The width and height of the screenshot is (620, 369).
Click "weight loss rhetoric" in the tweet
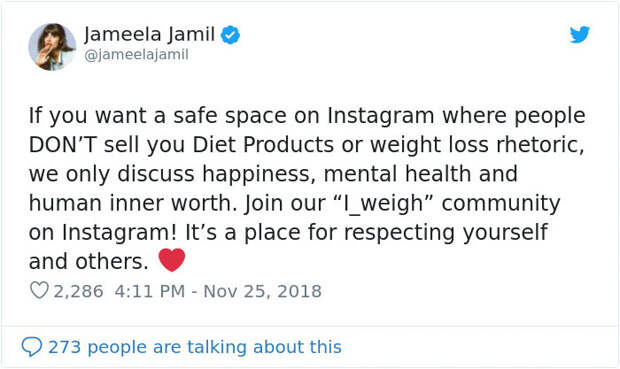[477, 145]
